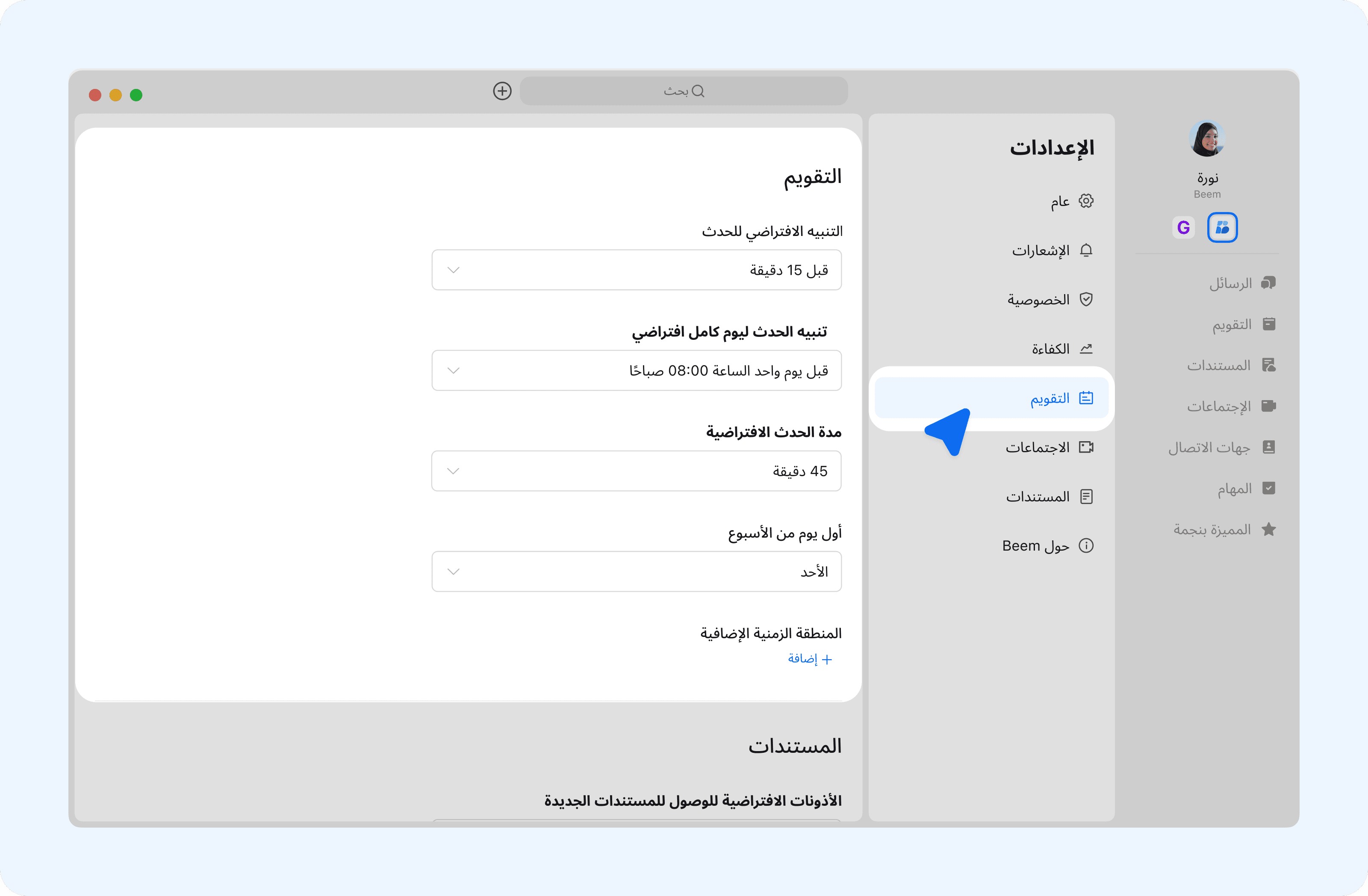Open المميزة بنجمة (Starred) in the sidebar
Viewport: 1368px width, 896px height.
[1224, 529]
